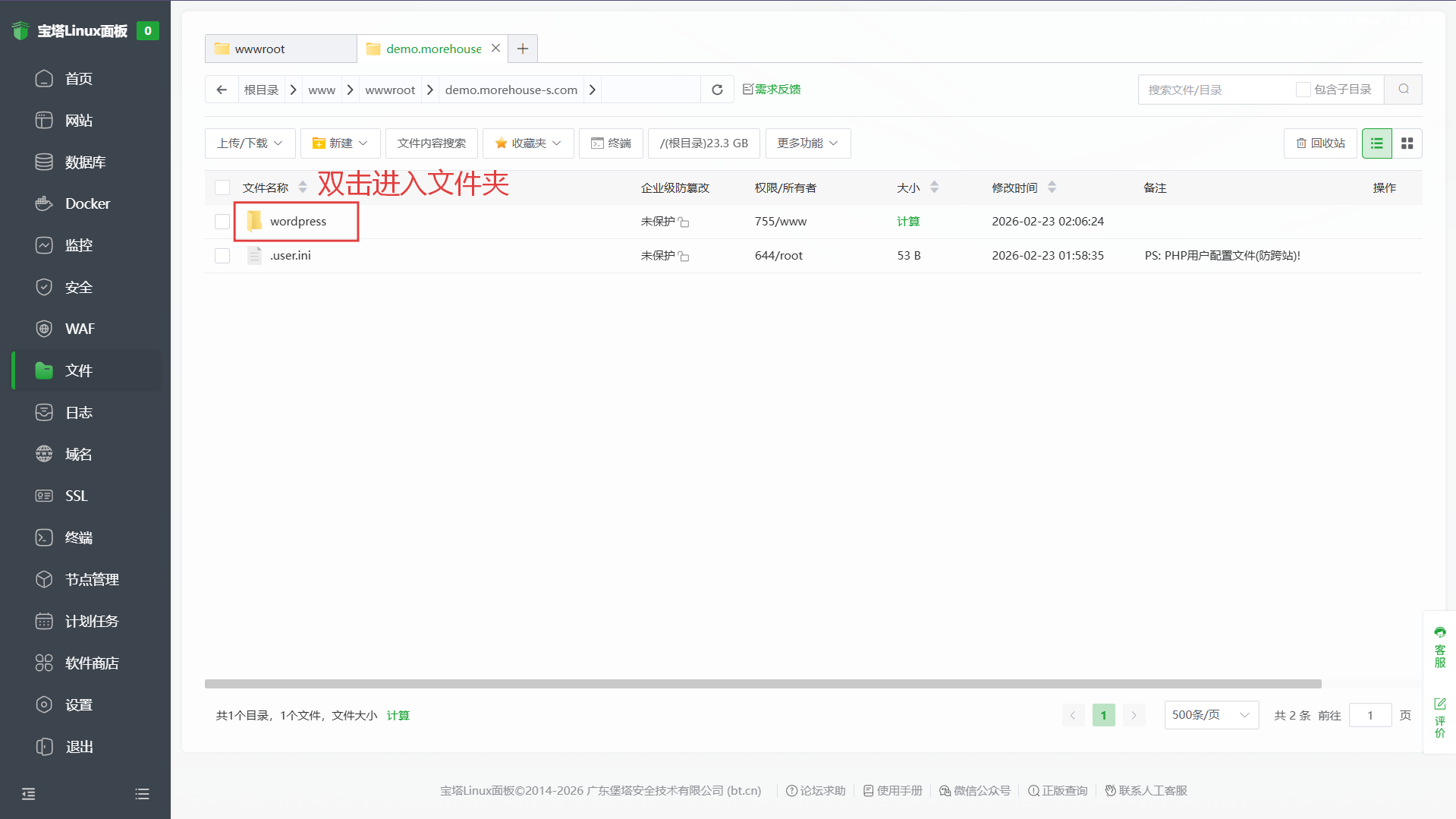Collapse sidebar using bottom-left menu icon

[x=29, y=794]
